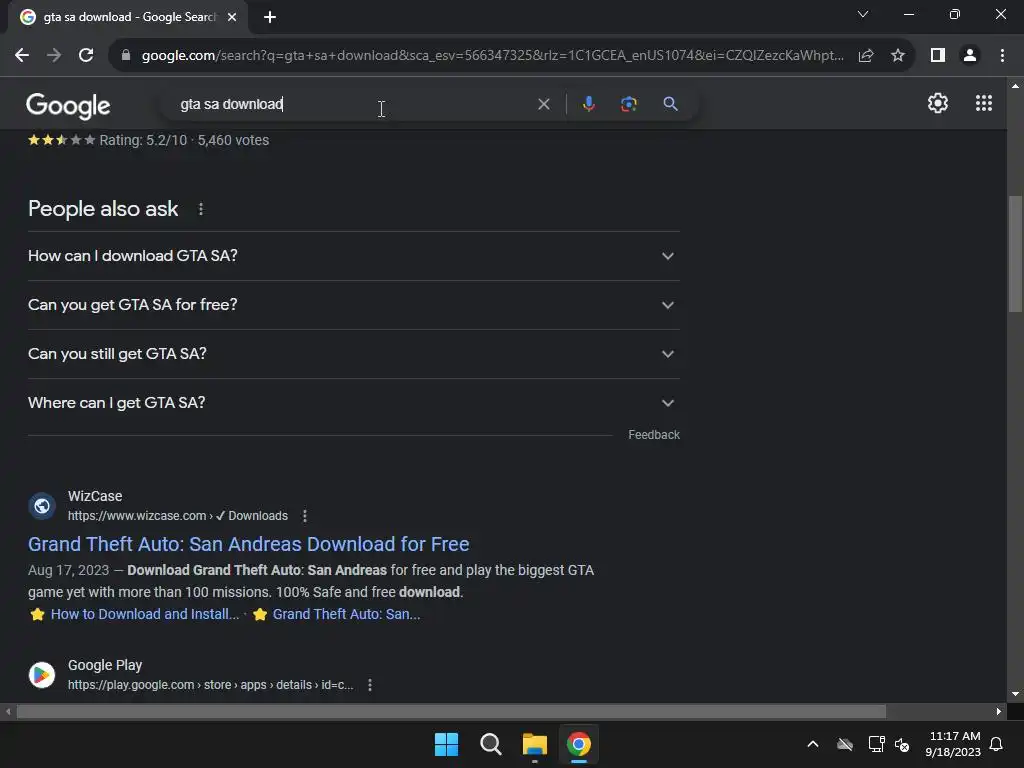Screen dimensions: 1024x768
Task: Open Google quick settings gear
Action: point(938,103)
